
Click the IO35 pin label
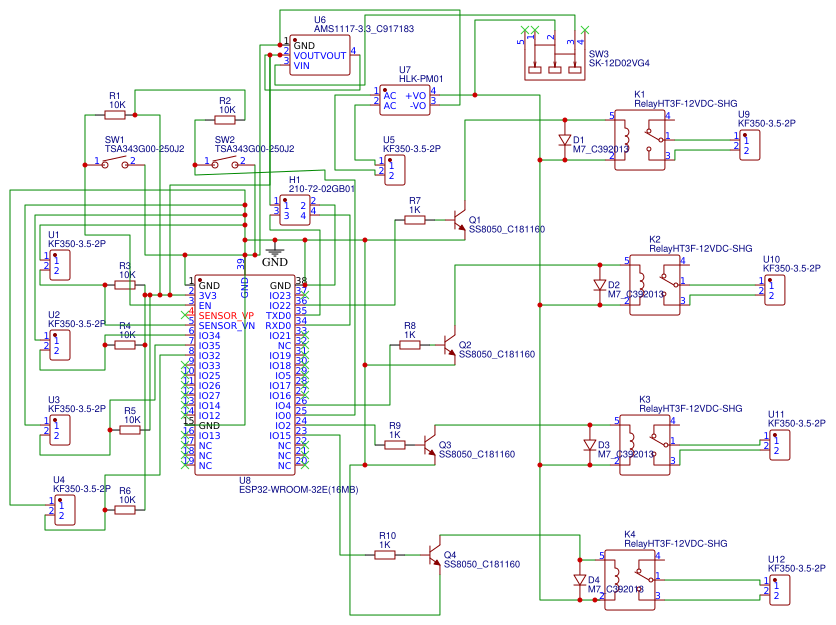coord(209,346)
